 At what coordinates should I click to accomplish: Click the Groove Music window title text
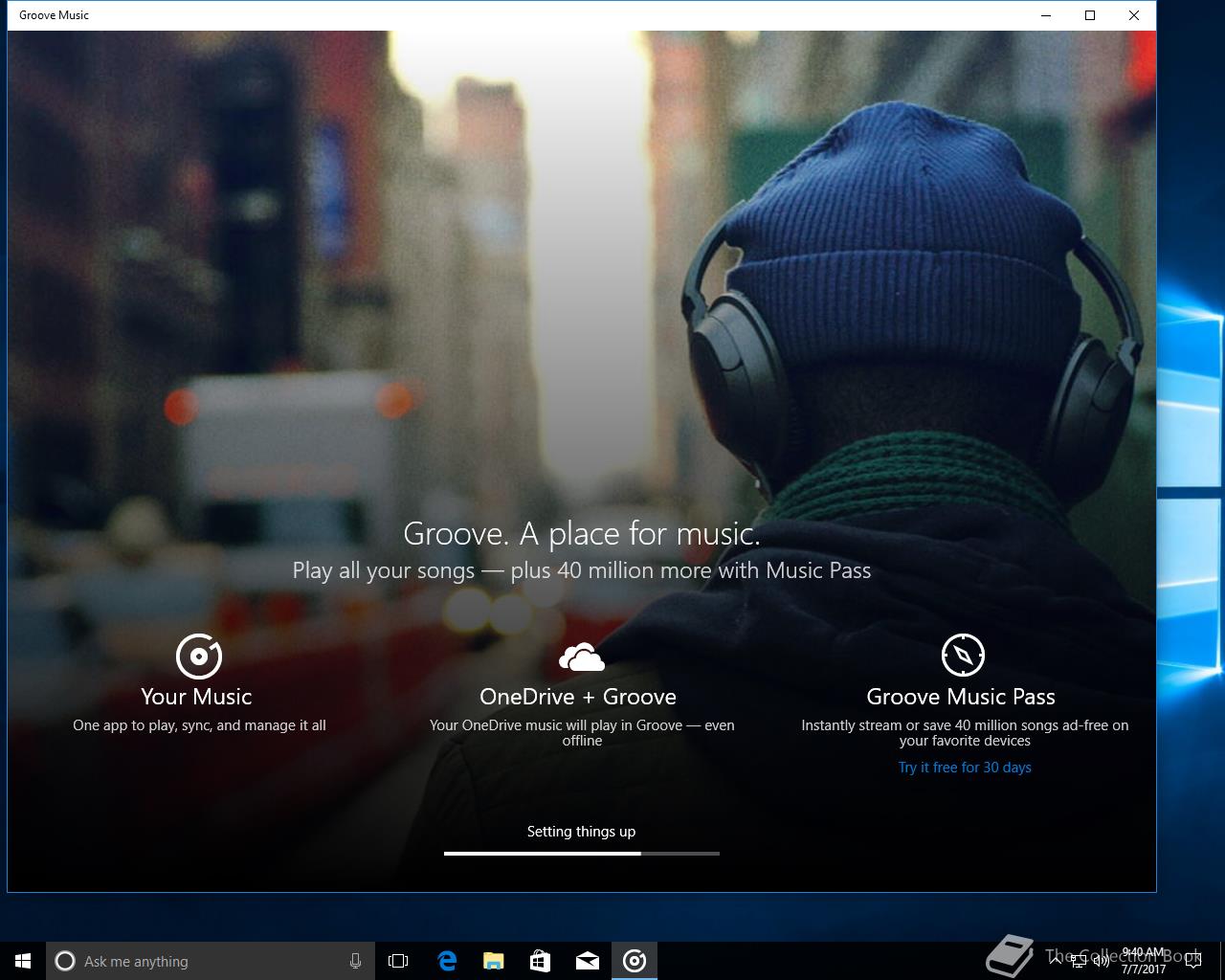click(x=55, y=15)
